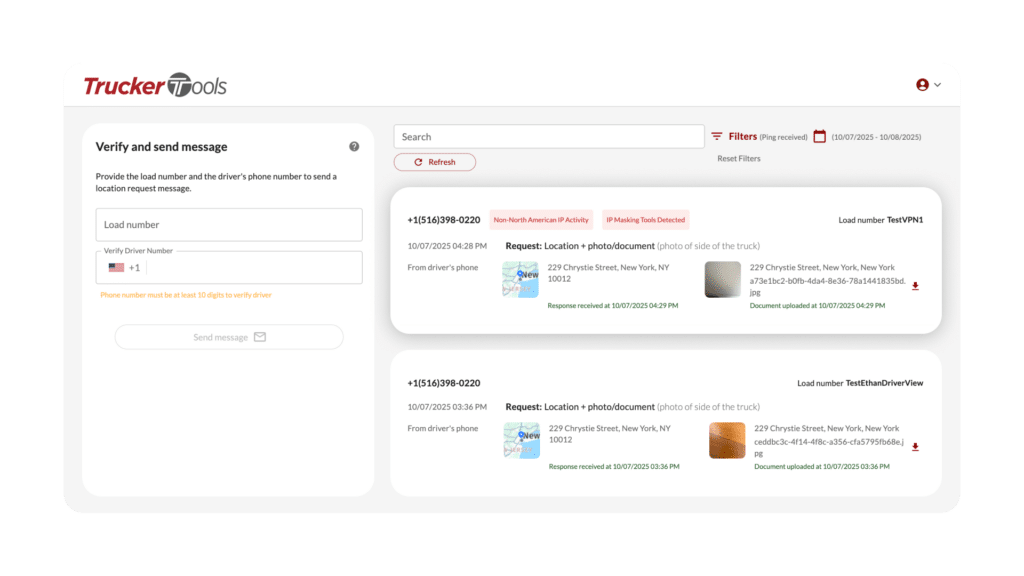This screenshot has width=1024, height=576.
Task: Click into the Search box
Action: point(548,137)
